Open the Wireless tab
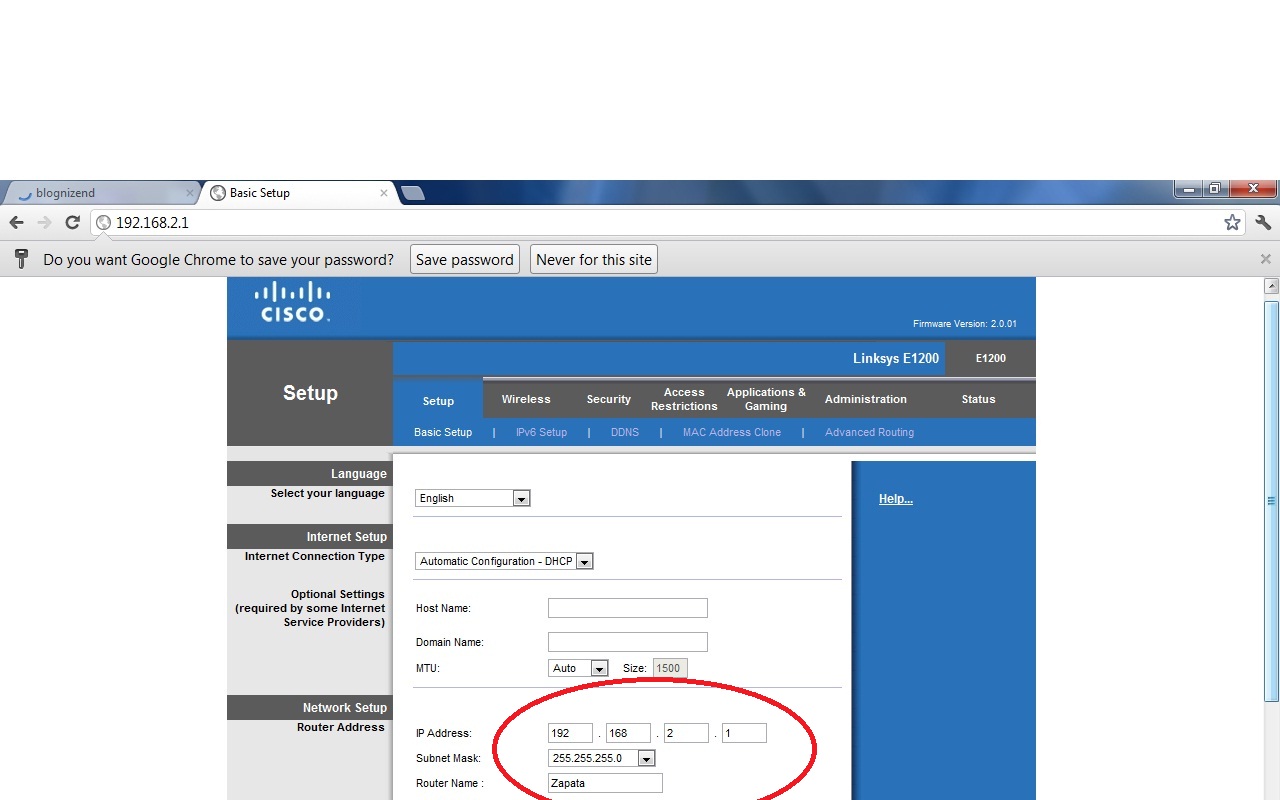 [526, 399]
